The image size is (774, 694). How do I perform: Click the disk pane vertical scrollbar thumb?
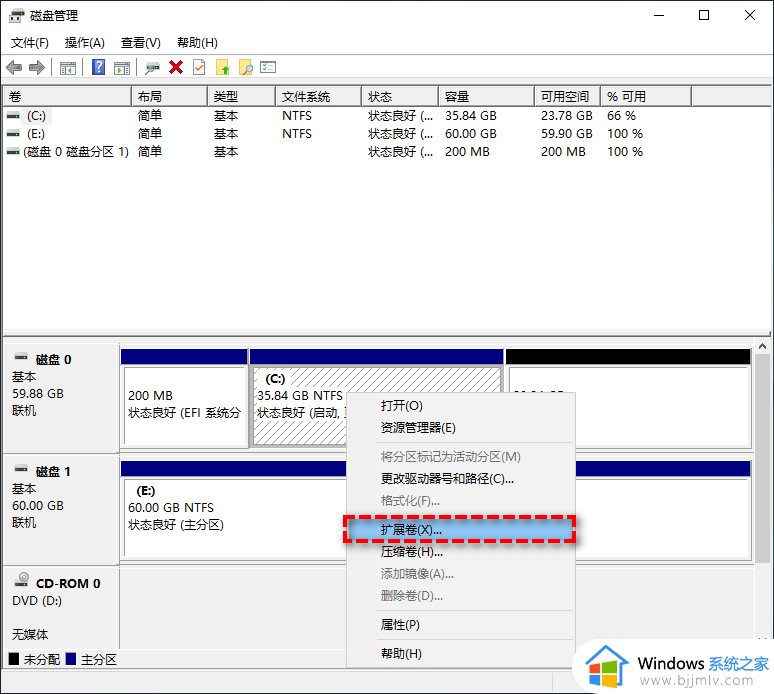pyautogui.click(x=762, y=458)
